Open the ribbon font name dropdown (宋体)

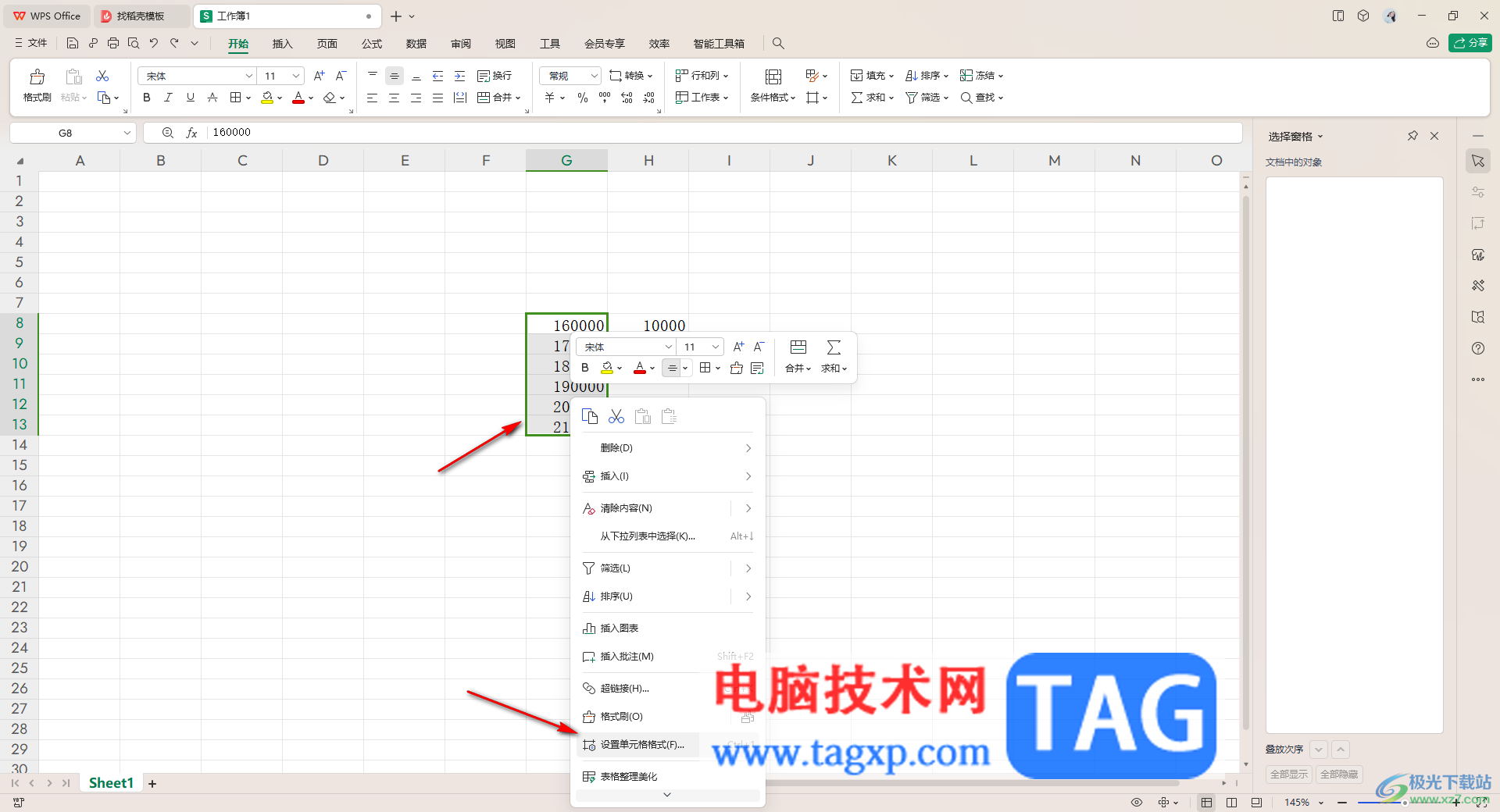pyautogui.click(x=197, y=76)
